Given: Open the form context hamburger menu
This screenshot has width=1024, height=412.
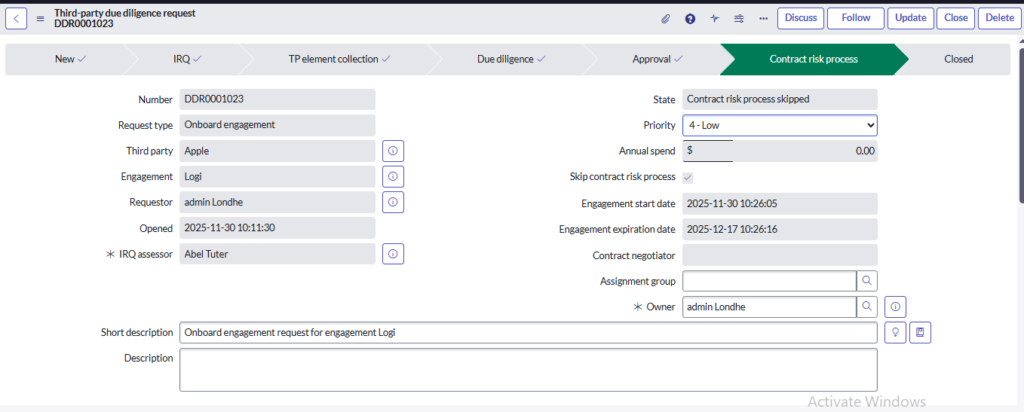Looking at the screenshot, I should [41, 18].
